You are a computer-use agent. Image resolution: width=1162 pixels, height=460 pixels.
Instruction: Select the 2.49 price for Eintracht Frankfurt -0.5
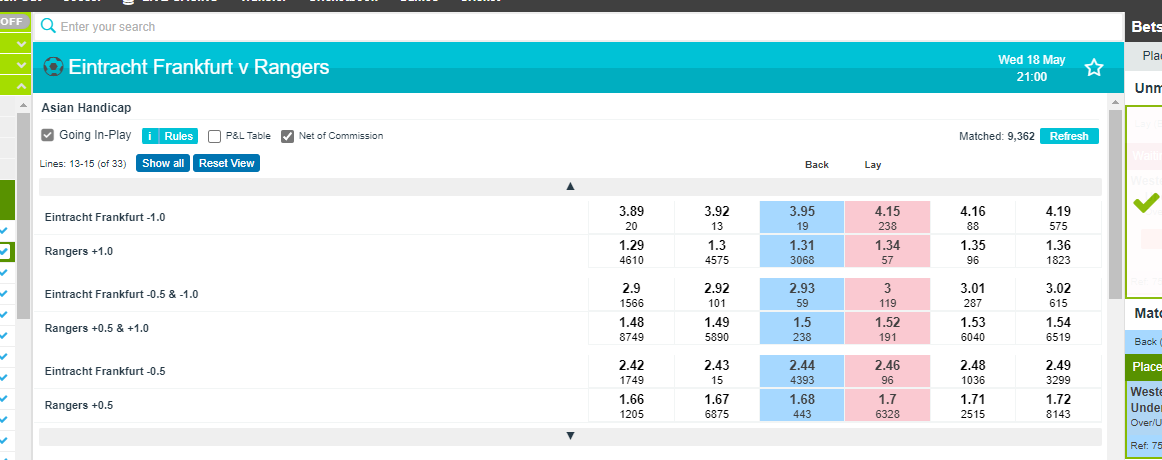[1058, 371]
